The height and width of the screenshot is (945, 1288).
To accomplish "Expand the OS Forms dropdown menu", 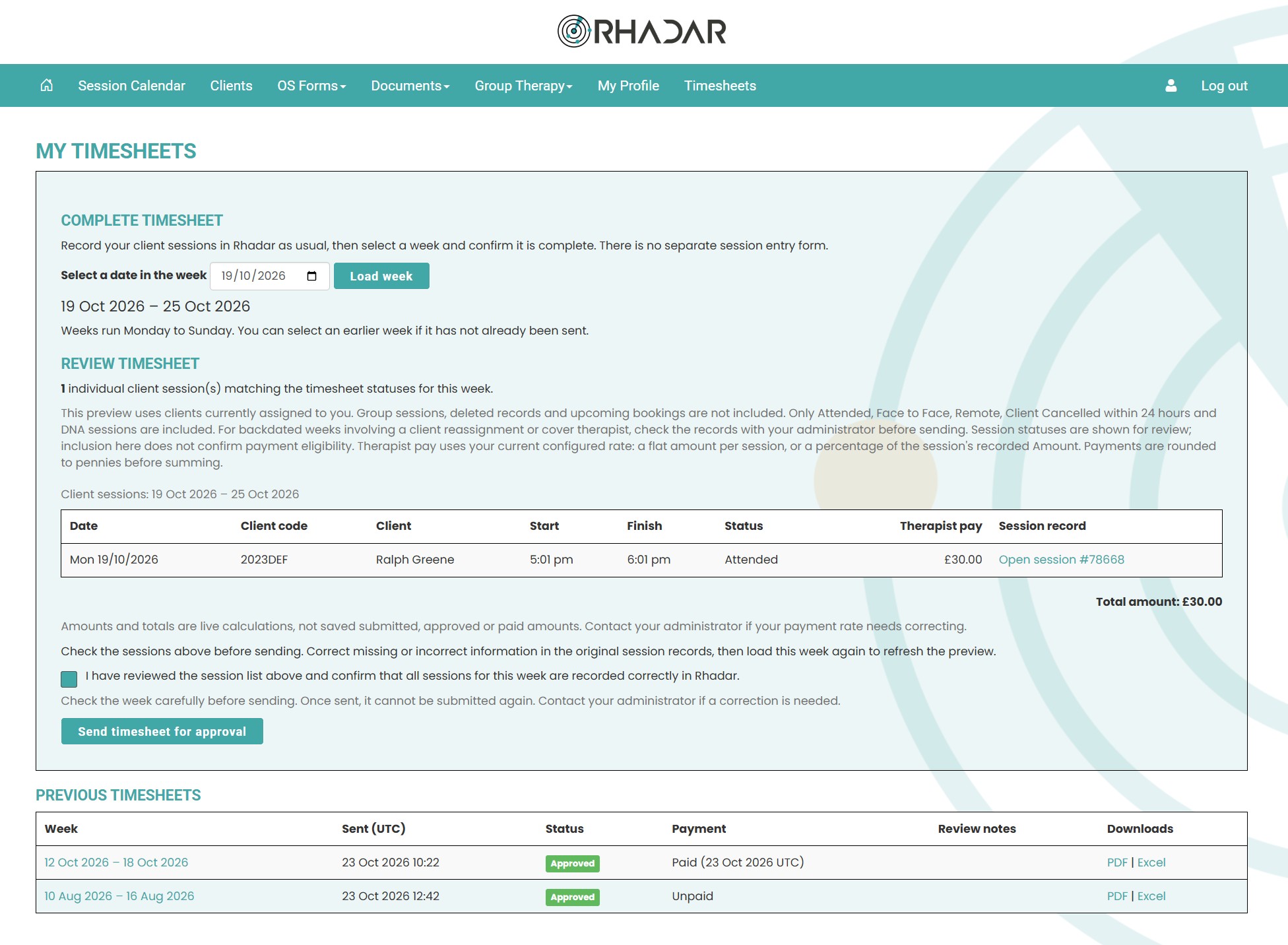I will [311, 86].
